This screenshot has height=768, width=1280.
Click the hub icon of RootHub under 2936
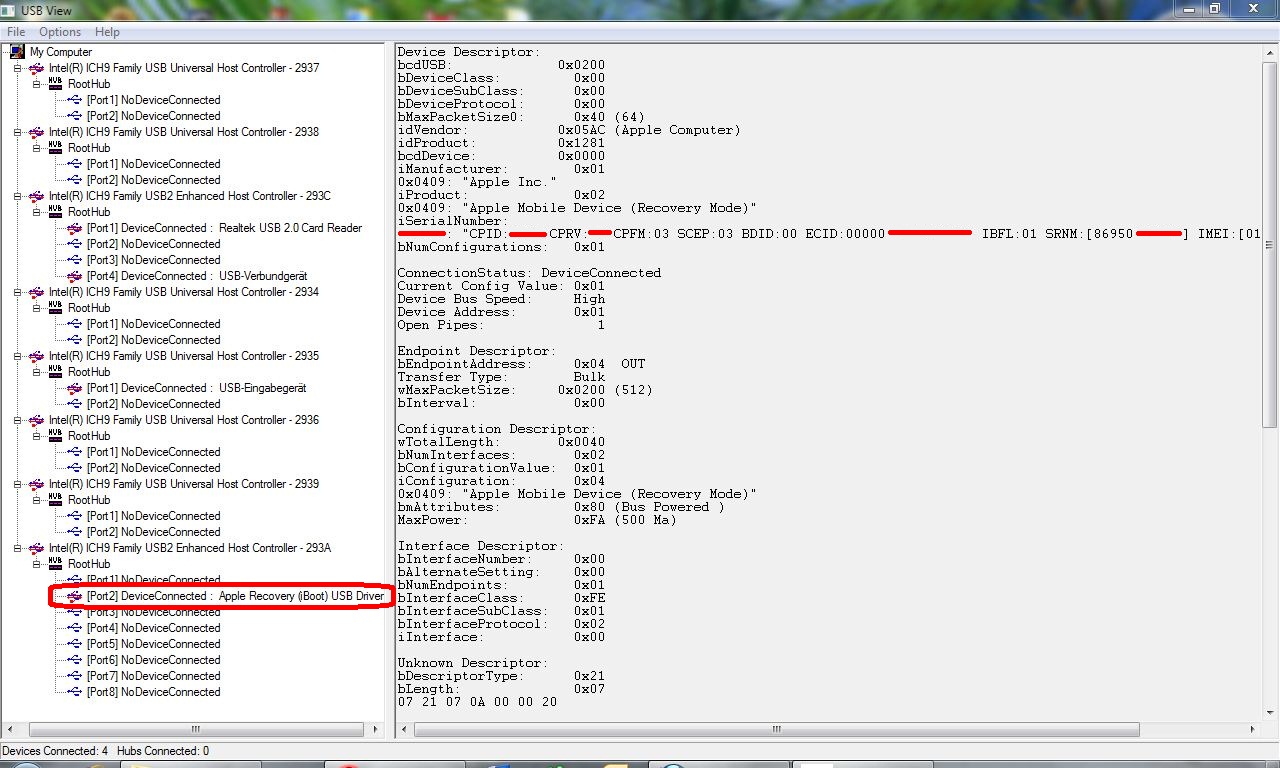click(x=56, y=436)
